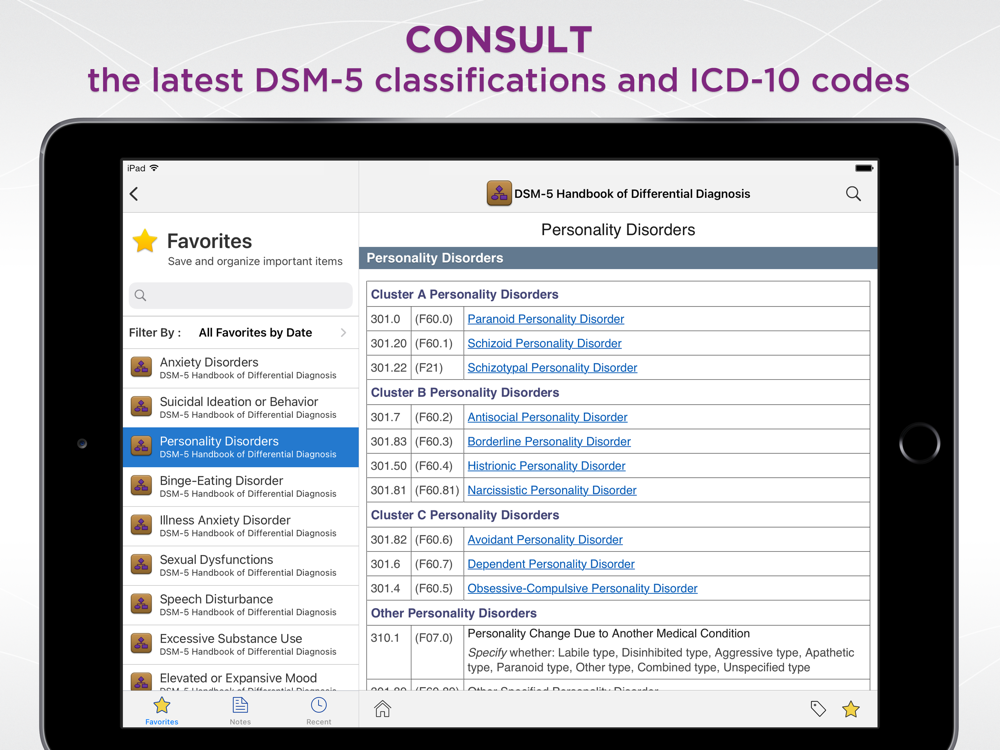Click the 301.22 code cell

click(x=388, y=367)
